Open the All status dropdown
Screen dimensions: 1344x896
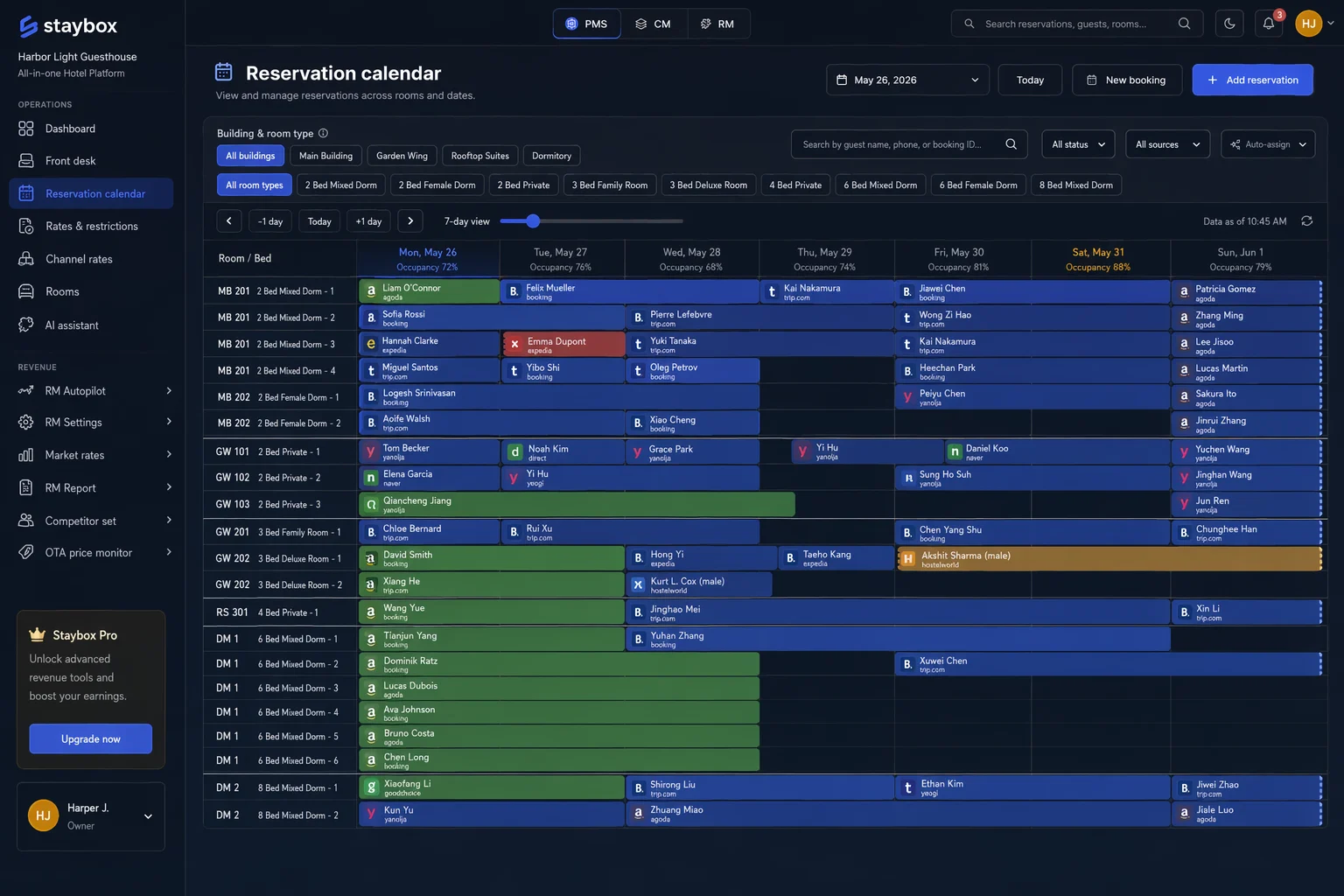[1078, 144]
